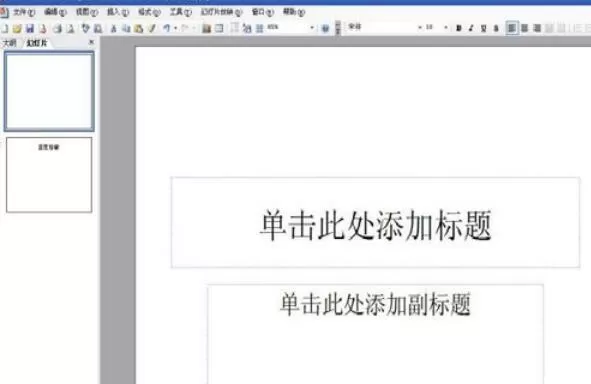The height and width of the screenshot is (384, 591).
Task: Click the PowerPoint icon left of 文件
Action: click(4, 12)
